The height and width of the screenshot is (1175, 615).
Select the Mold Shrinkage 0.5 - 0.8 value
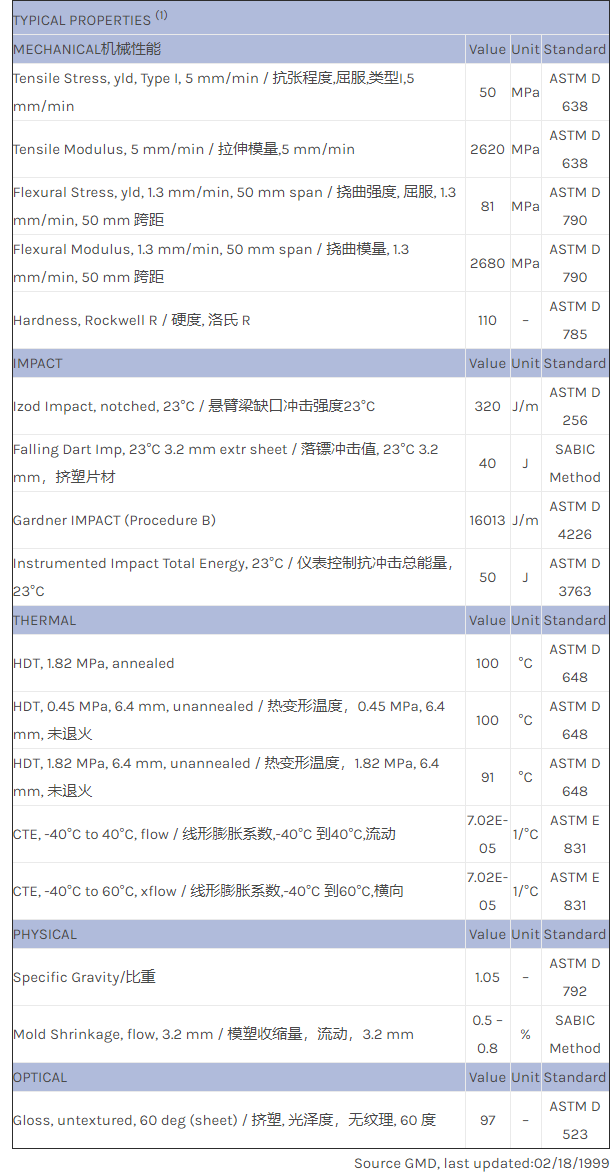coord(487,1034)
